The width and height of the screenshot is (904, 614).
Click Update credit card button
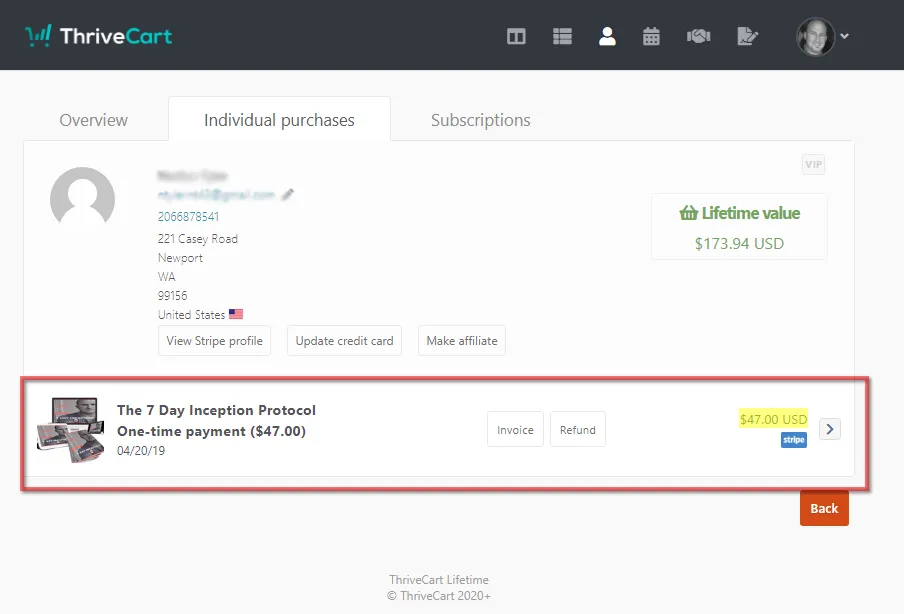344,341
